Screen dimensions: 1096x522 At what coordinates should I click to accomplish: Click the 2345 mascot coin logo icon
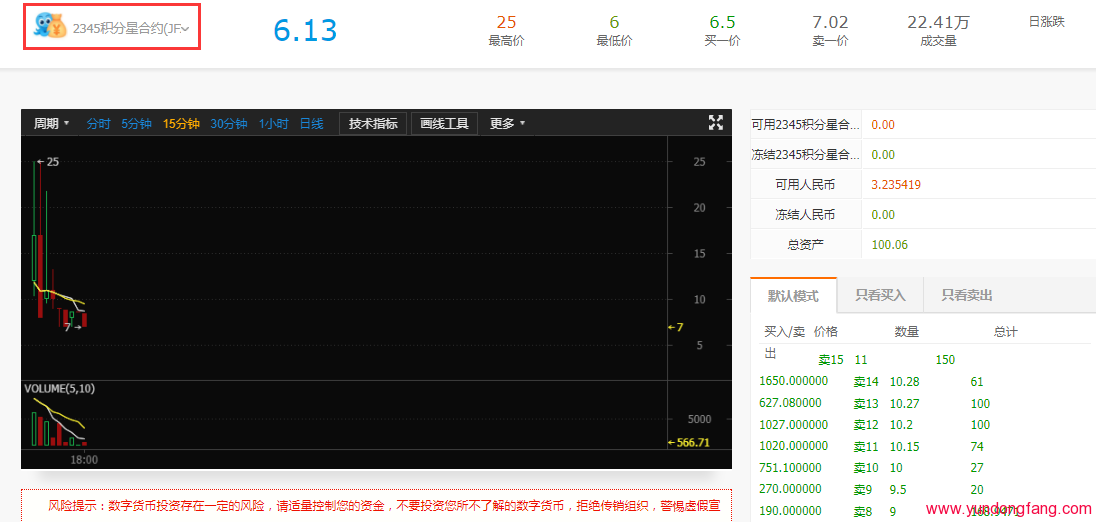click(x=50, y=26)
